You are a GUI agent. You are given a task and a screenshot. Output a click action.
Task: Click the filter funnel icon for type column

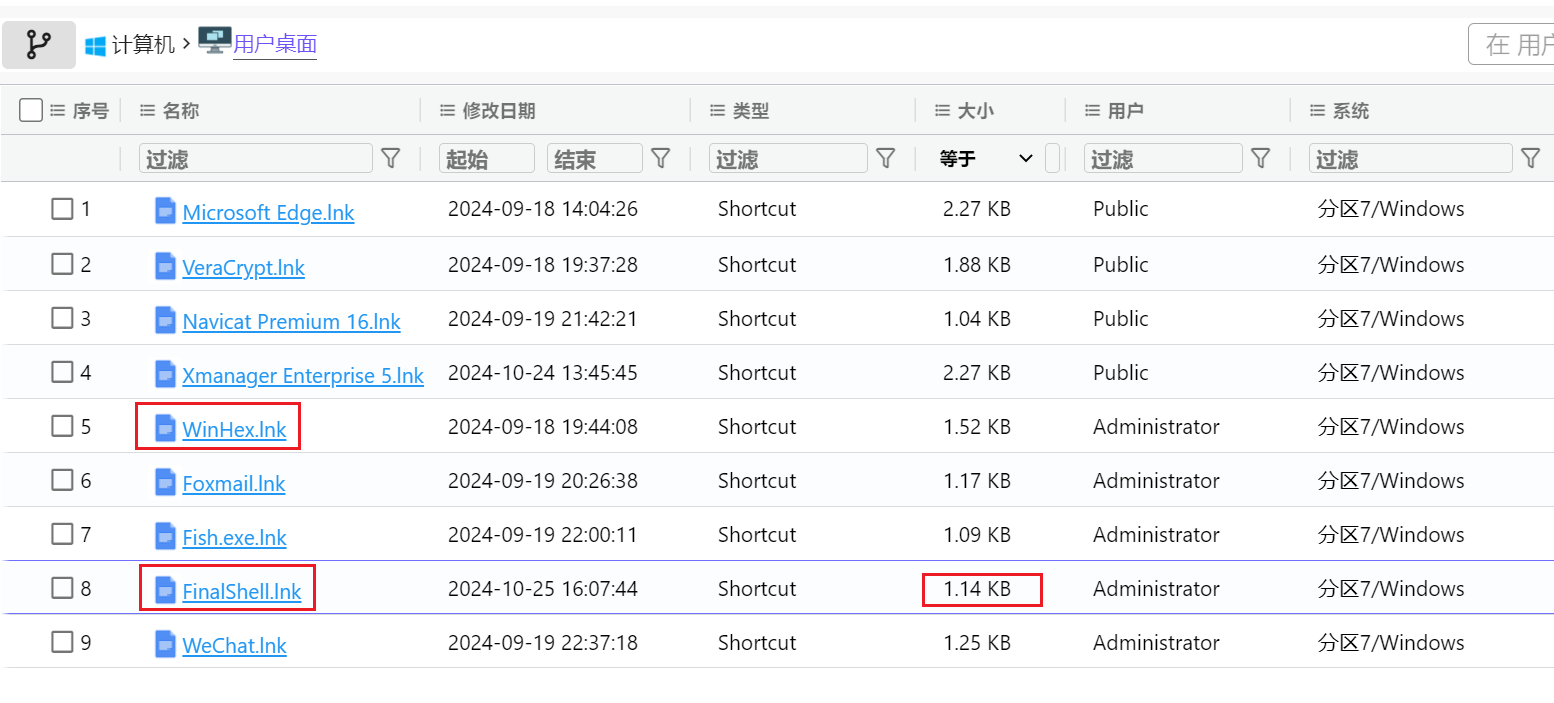tap(885, 158)
